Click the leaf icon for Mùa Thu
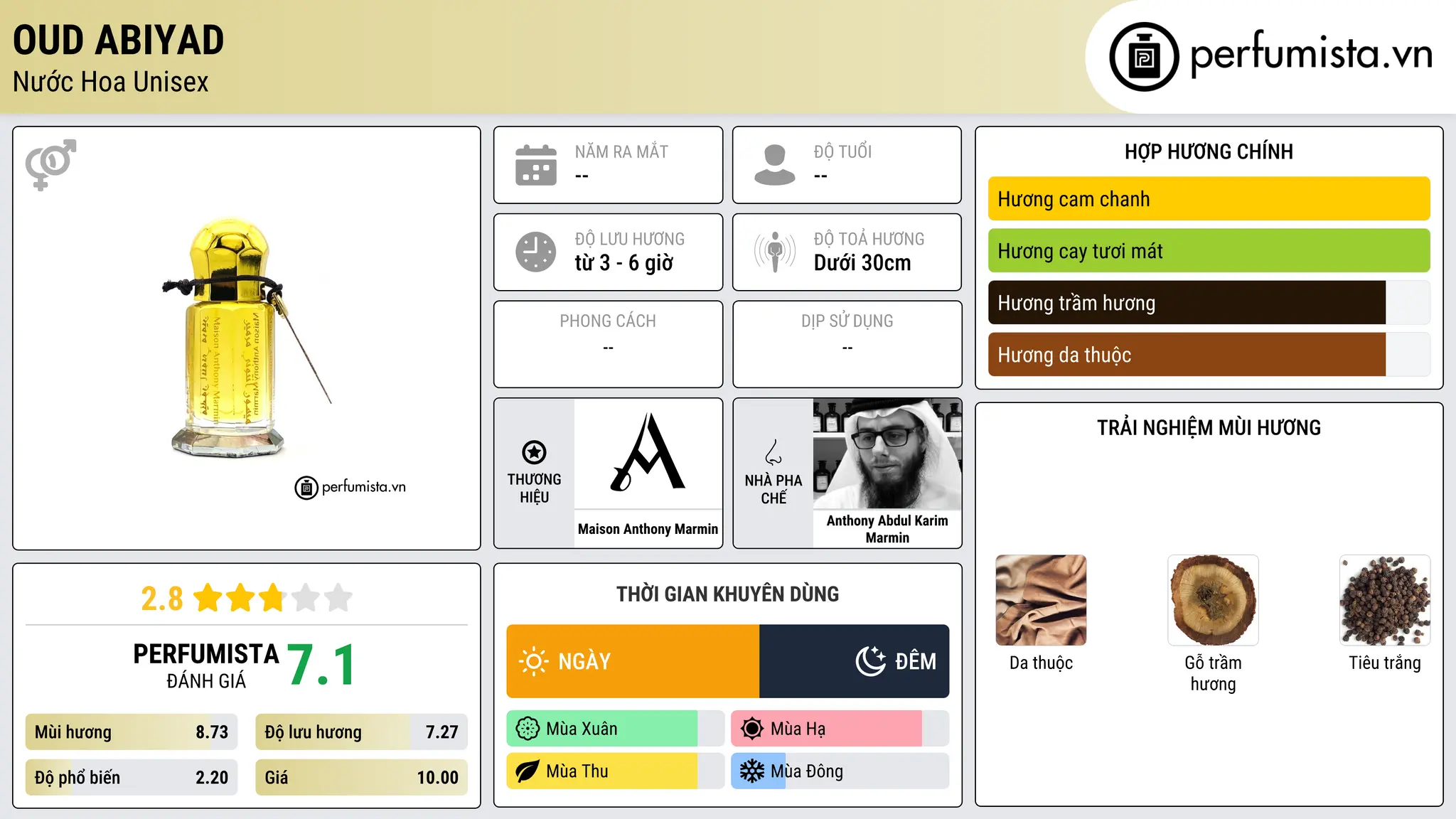The height and width of the screenshot is (819, 1456). click(528, 771)
